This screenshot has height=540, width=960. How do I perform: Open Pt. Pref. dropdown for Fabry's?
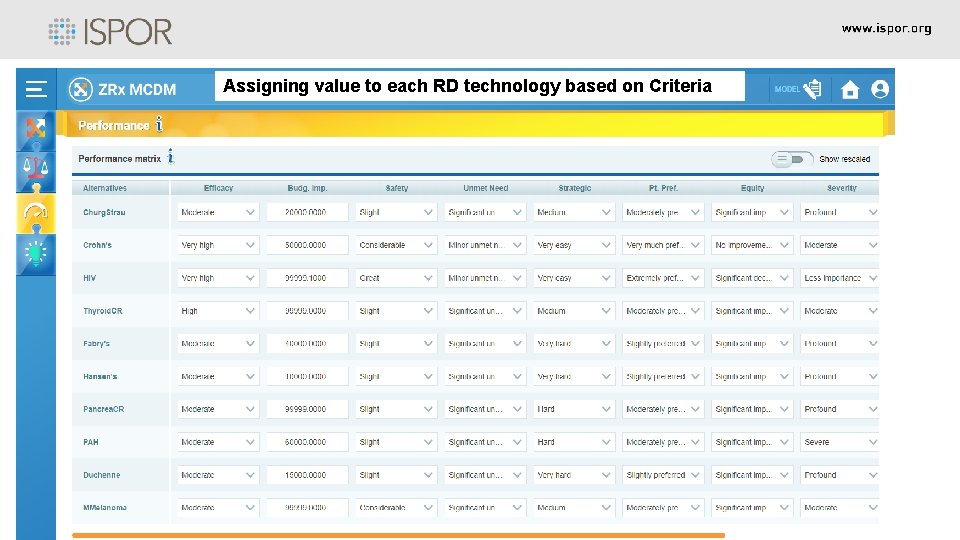[662, 343]
